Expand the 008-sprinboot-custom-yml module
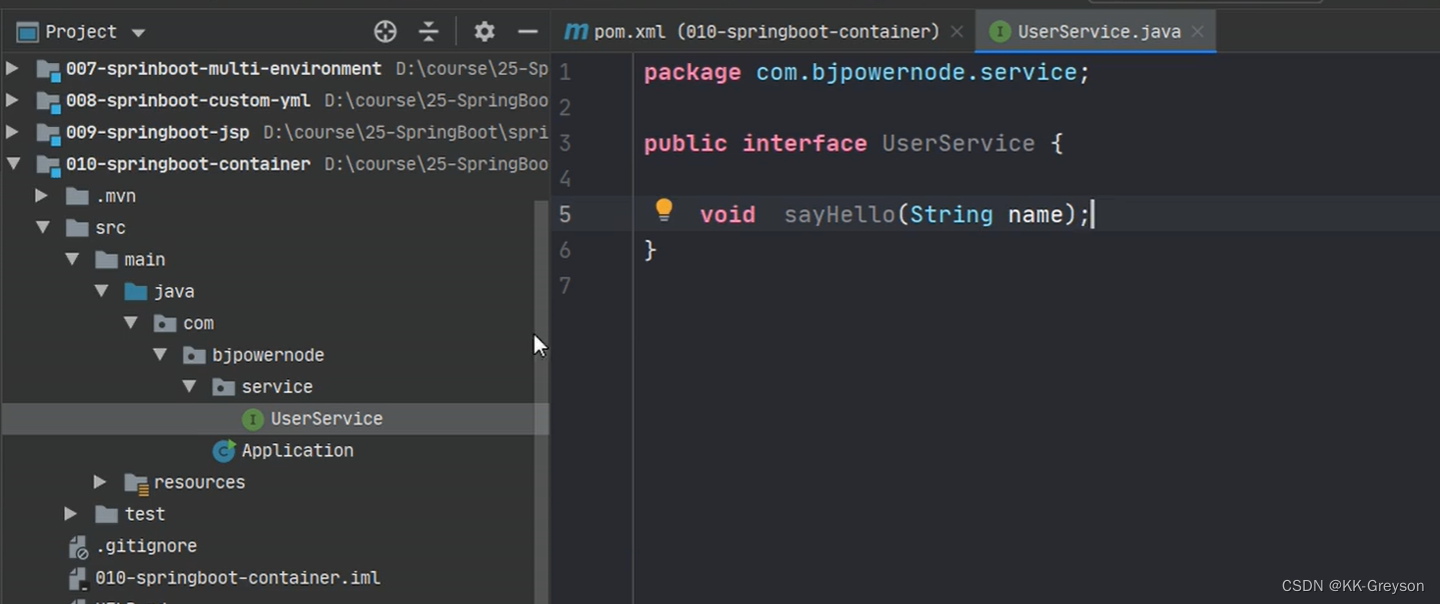Viewport: 1440px width, 604px height. pos(12,101)
